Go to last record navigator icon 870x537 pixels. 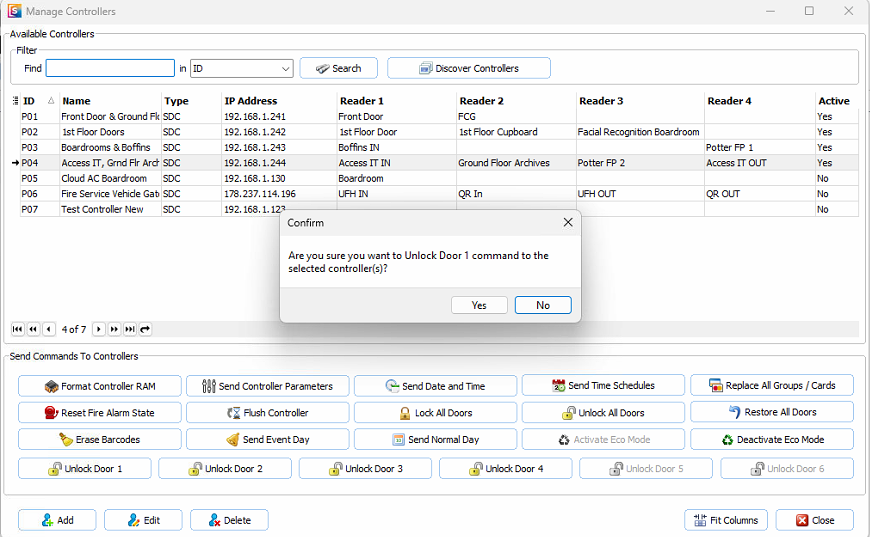[x=130, y=329]
